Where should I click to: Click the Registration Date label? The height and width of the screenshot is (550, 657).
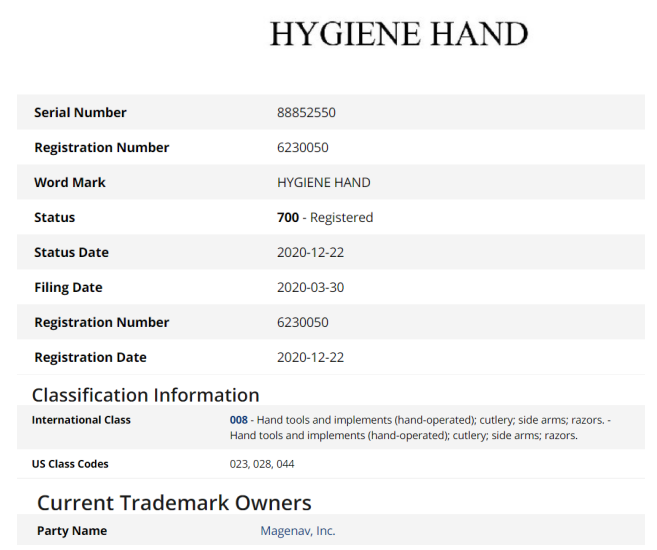click(x=90, y=357)
